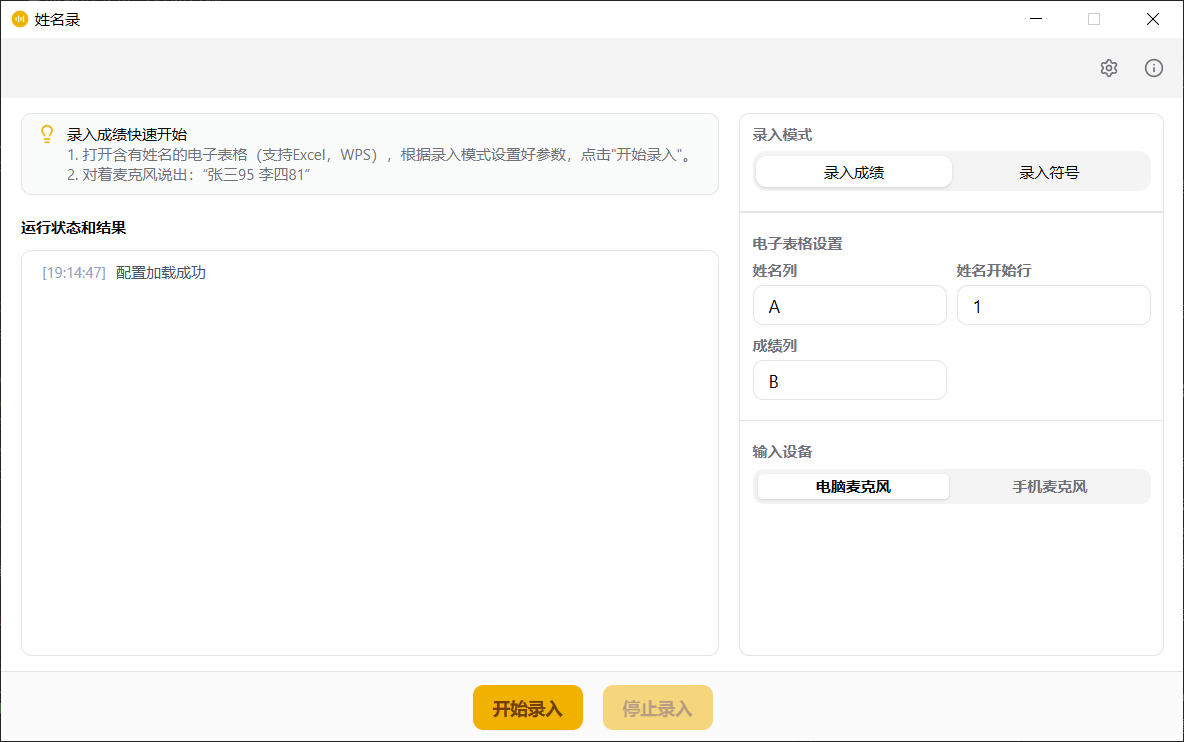Click the 姓名列 input field
Image resolution: width=1184 pixels, height=742 pixels.
[849, 306]
